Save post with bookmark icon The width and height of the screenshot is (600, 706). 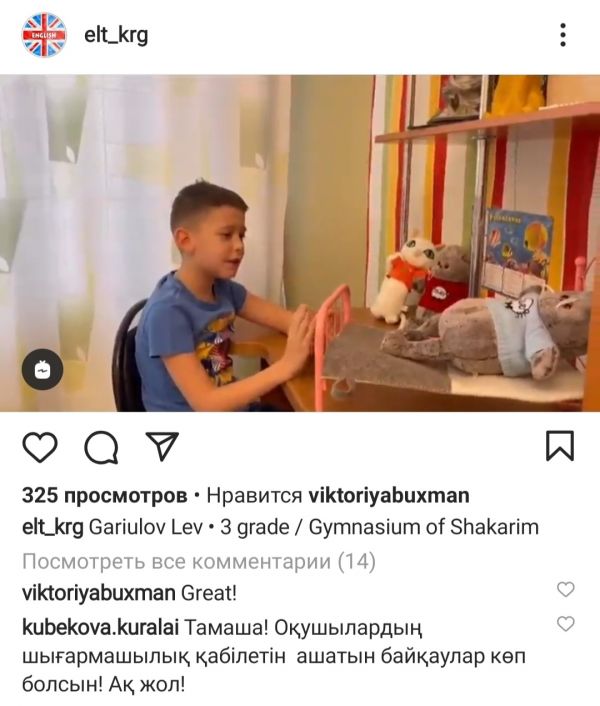(560, 446)
